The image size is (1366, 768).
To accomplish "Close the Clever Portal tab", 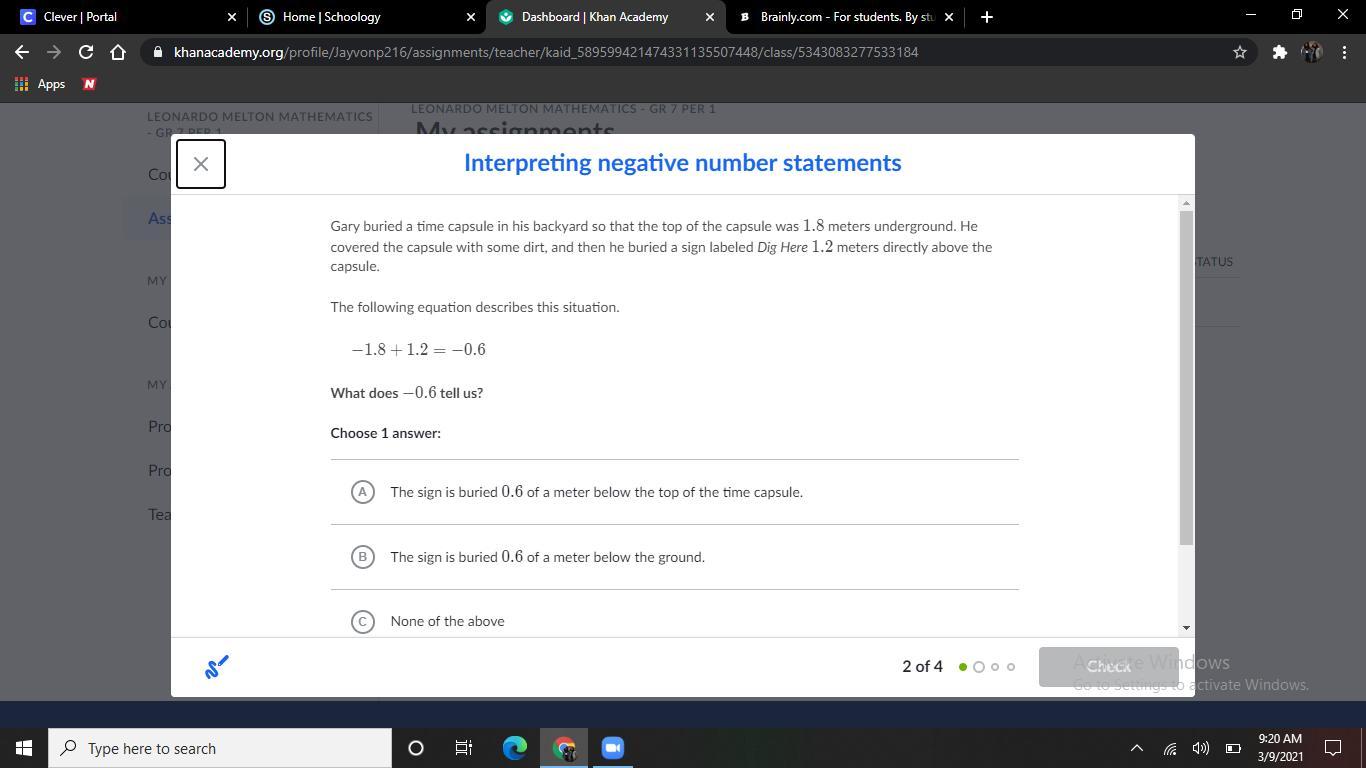I will [232, 17].
